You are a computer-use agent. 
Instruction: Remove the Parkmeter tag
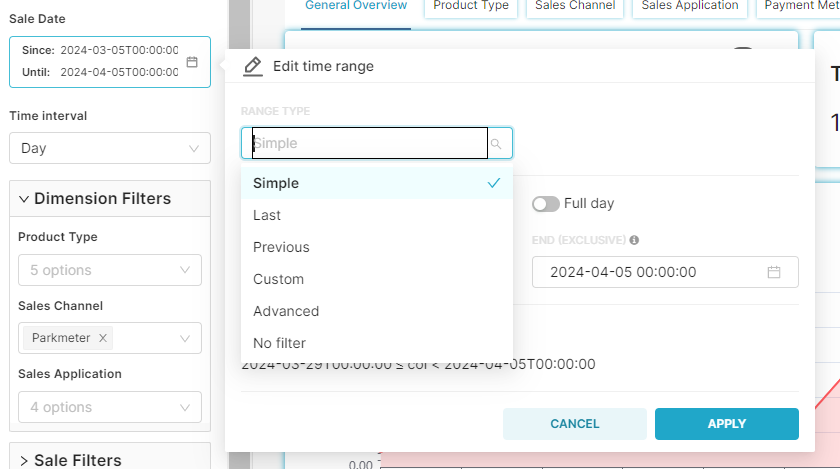pyautogui.click(x=103, y=338)
